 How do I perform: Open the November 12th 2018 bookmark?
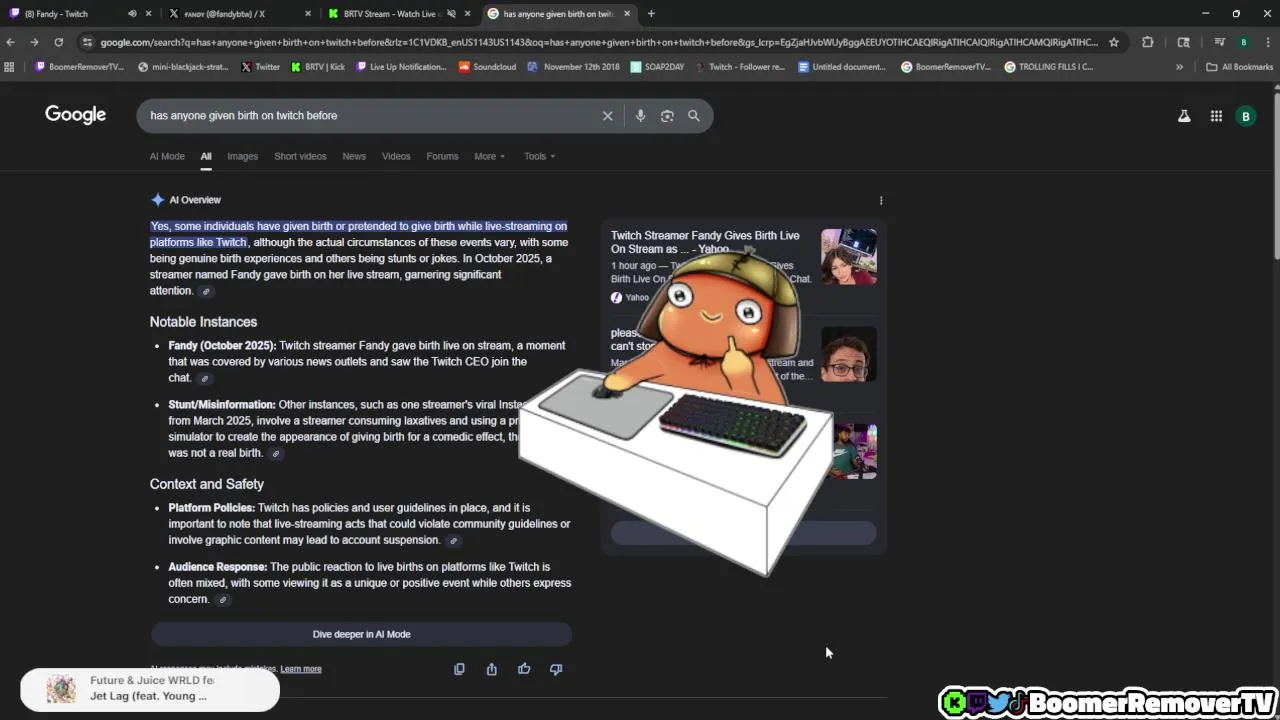coord(574,67)
